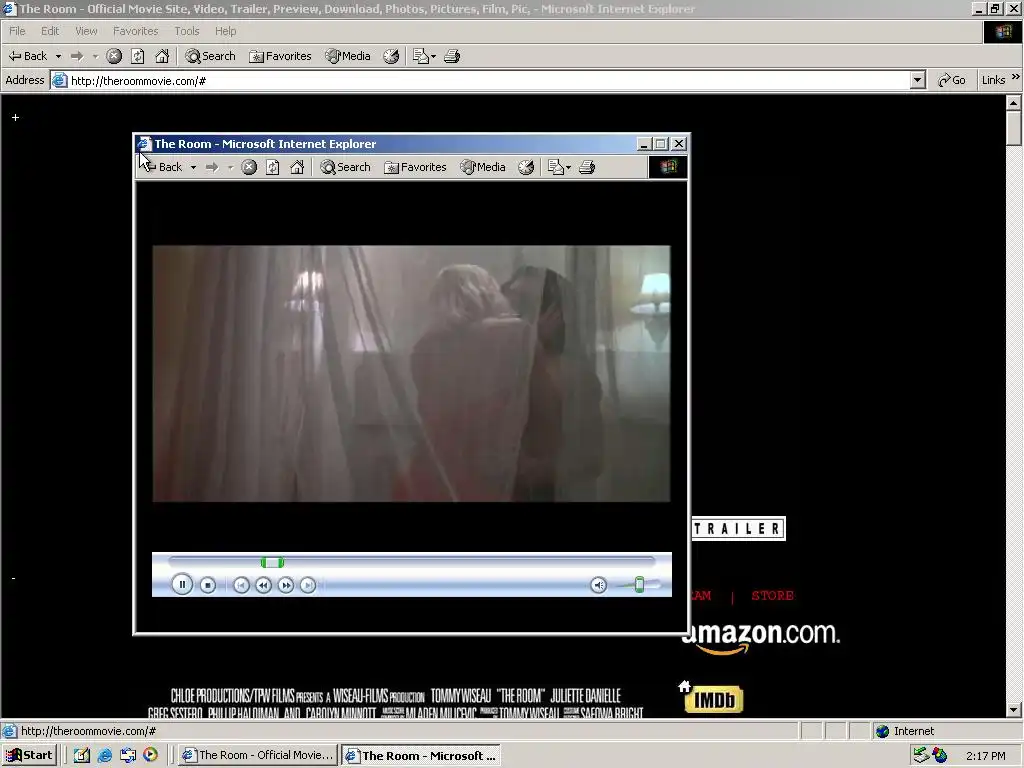Image resolution: width=1024 pixels, height=768 pixels.
Task: Open Media pane in main toolbar
Action: click(x=348, y=56)
